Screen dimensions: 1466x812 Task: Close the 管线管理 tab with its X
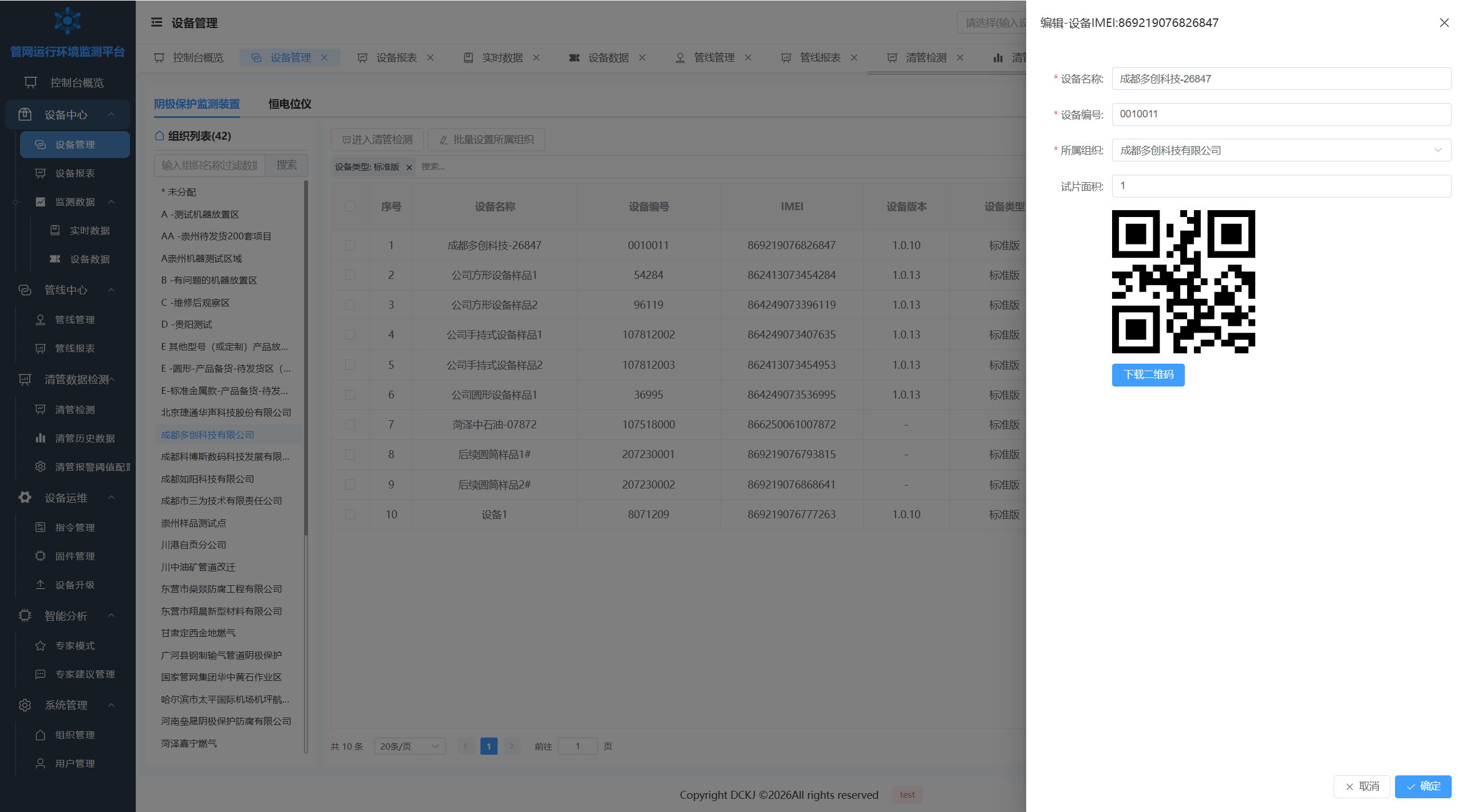[748, 58]
